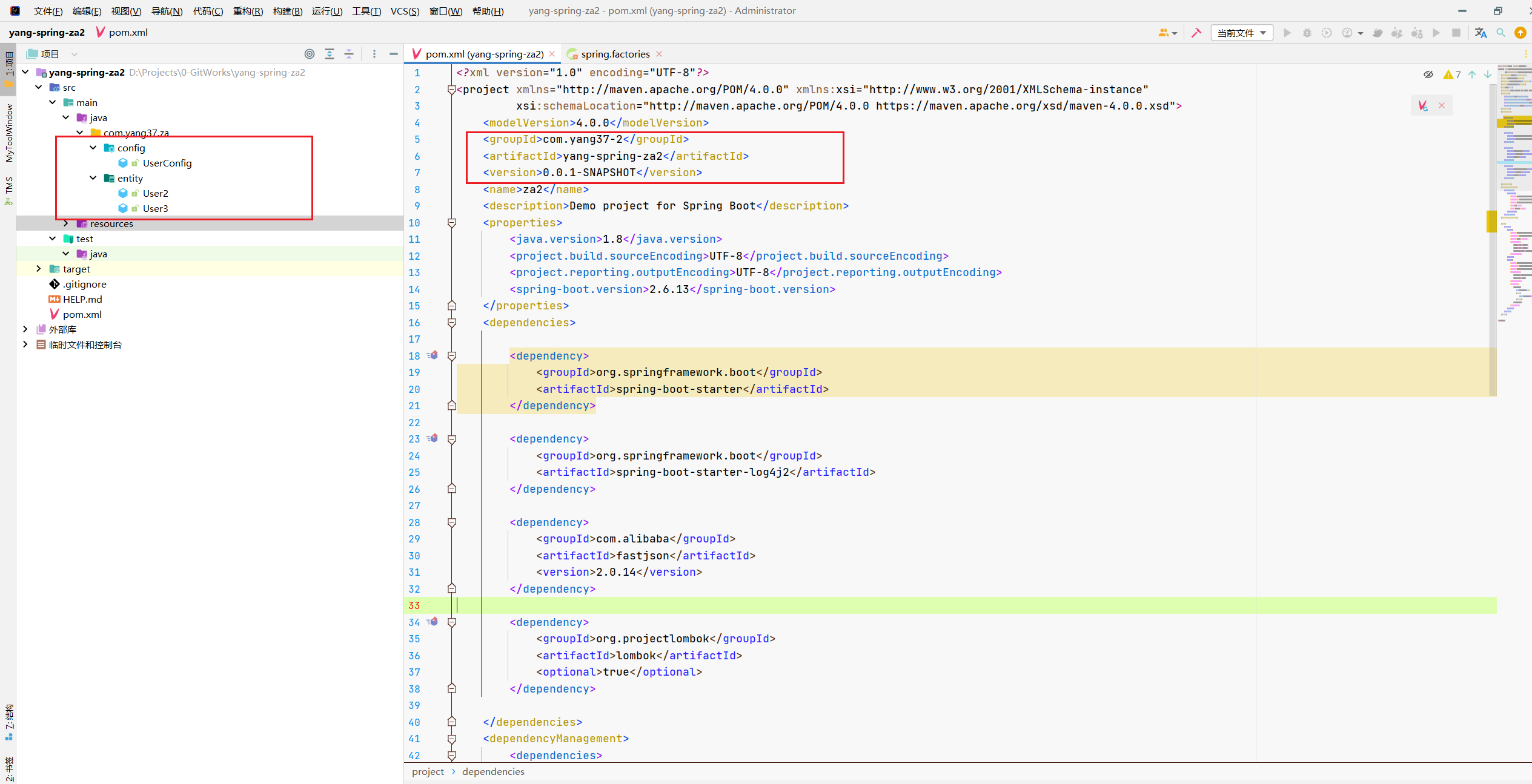This screenshot has width=1532, height=784.
Task: Click the Run triangle button after 当前文件
Action: [x=1287, y=33]
